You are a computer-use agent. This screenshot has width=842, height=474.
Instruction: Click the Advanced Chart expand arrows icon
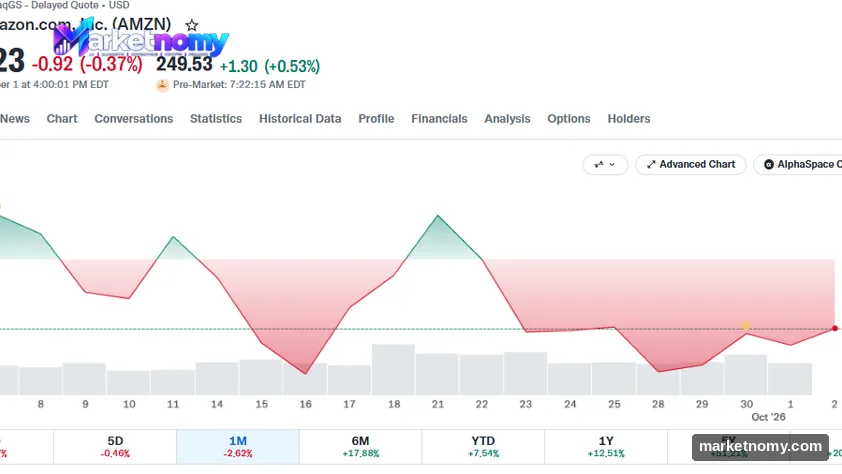point(651,164)
